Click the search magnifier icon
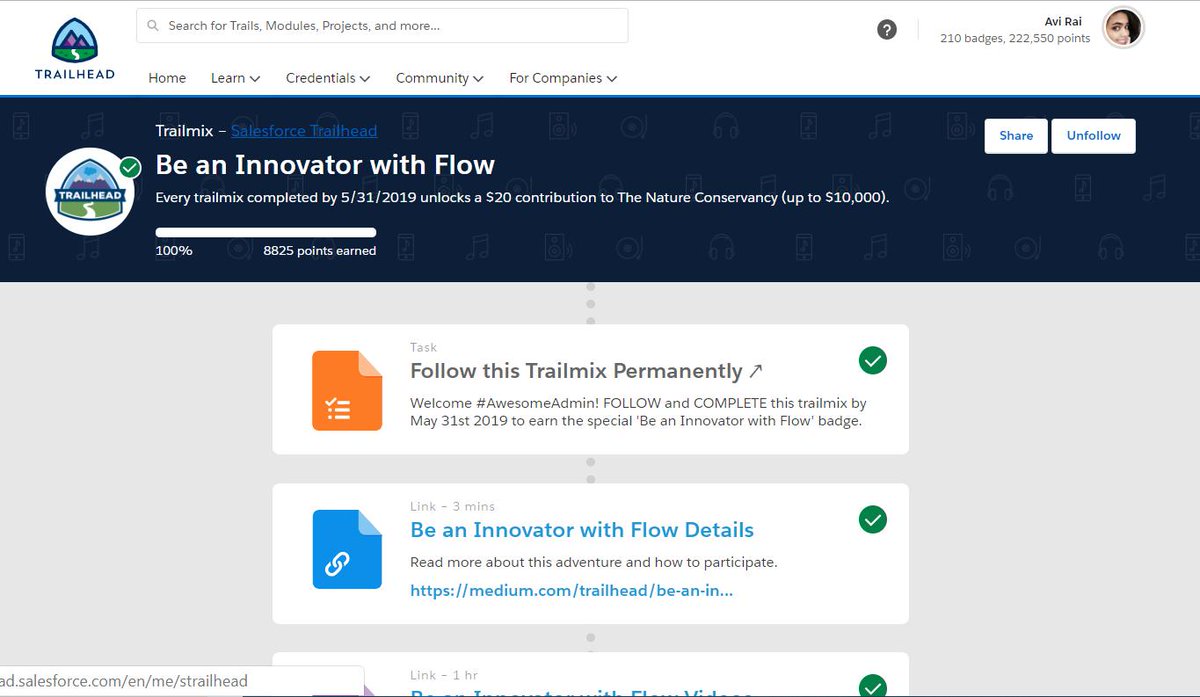The width and height of the screenshot is (1200, 697). [153, 26]
